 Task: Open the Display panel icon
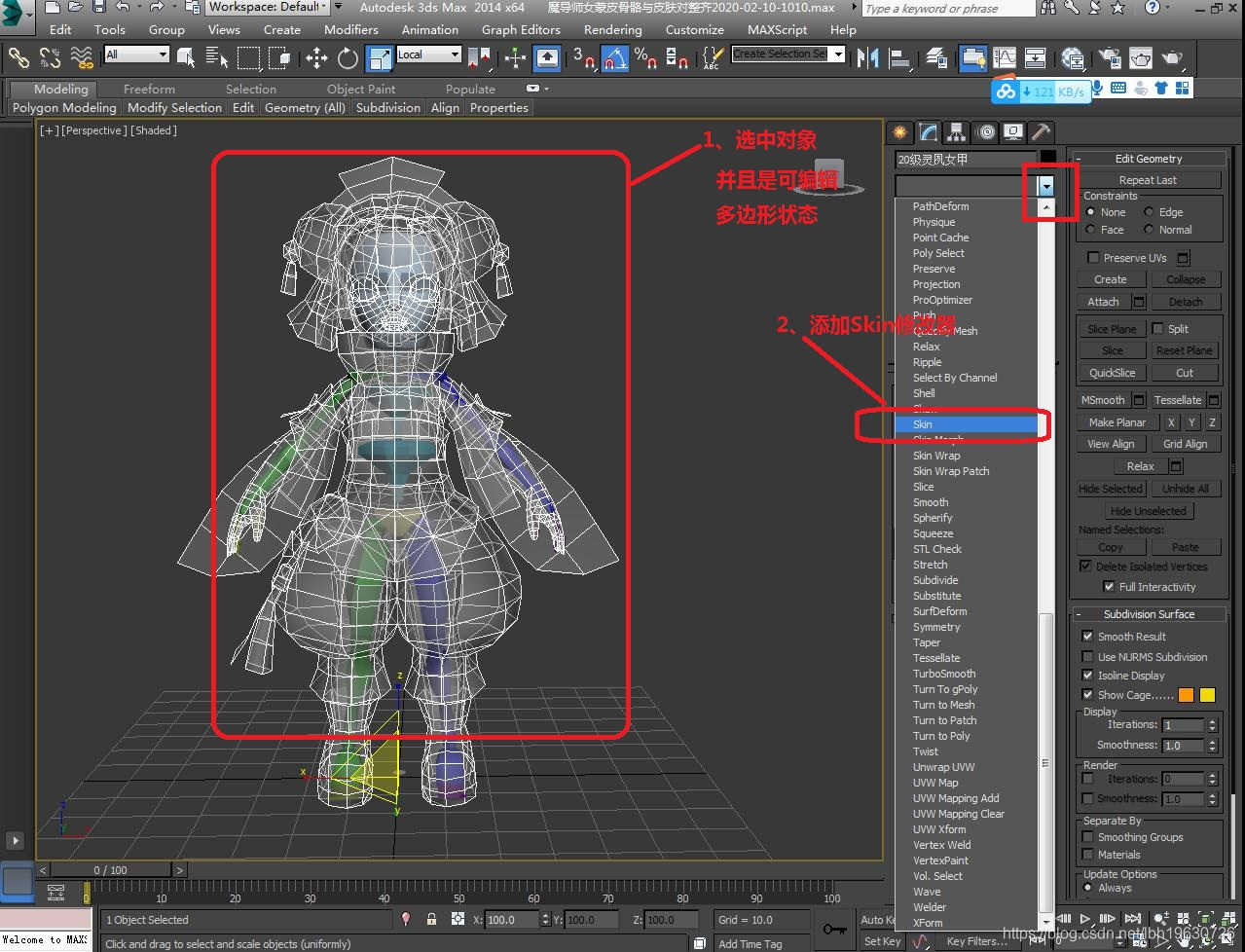tap(1013, 131)
